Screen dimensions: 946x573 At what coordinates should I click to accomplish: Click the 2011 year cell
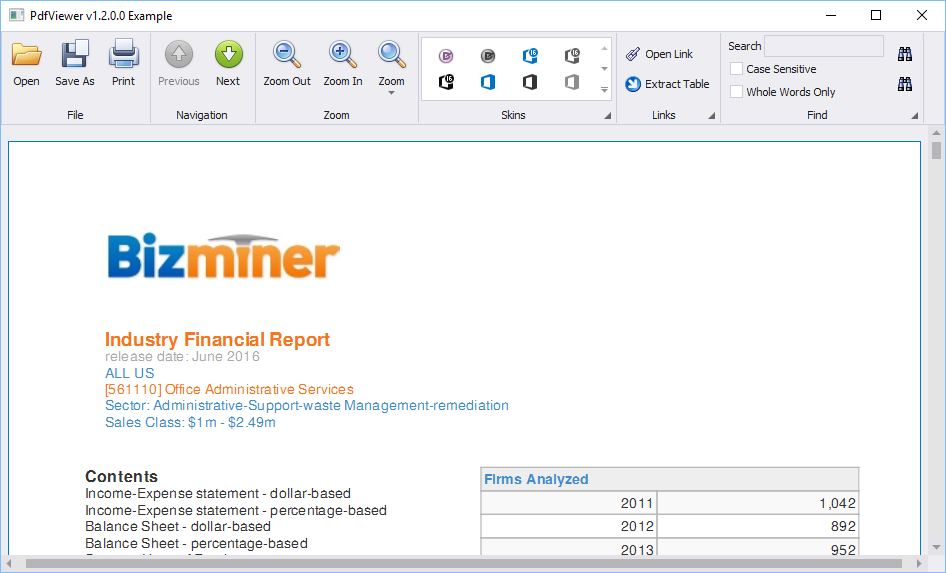point(569,503)
